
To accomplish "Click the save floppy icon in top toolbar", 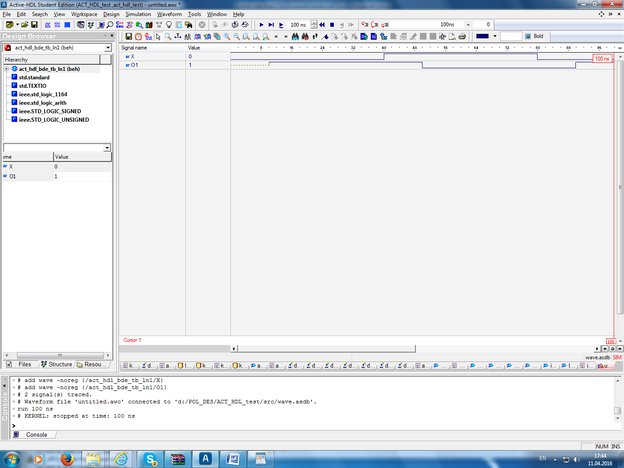I will click(x=34, y=25).
